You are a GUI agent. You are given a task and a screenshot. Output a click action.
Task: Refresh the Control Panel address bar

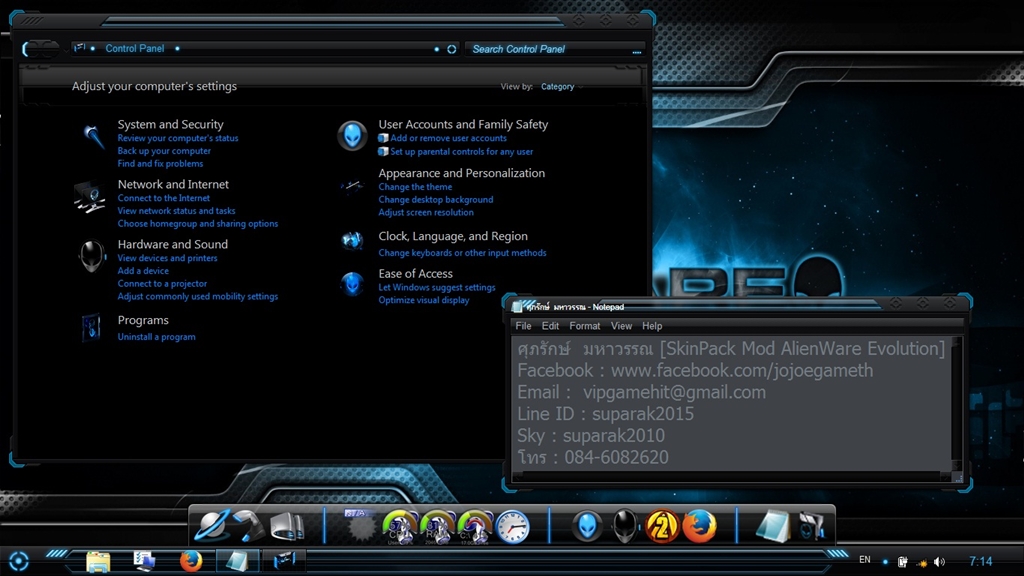(451, 49)
